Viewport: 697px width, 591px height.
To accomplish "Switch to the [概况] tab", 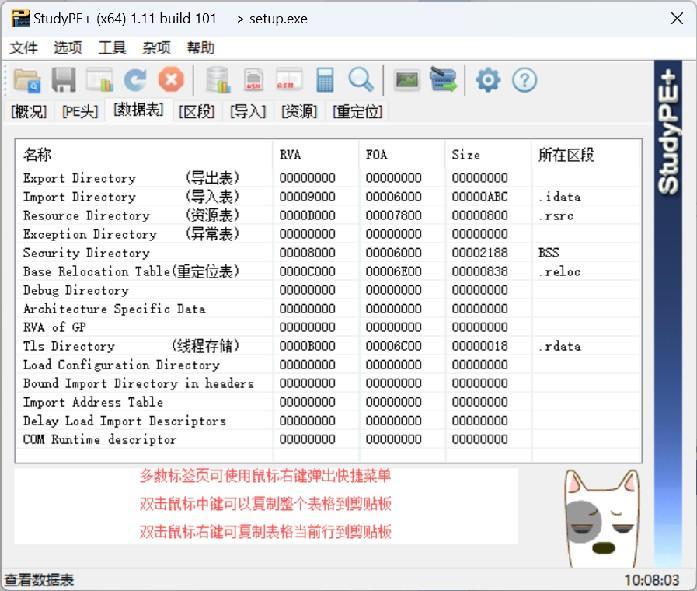I will 29,112.
